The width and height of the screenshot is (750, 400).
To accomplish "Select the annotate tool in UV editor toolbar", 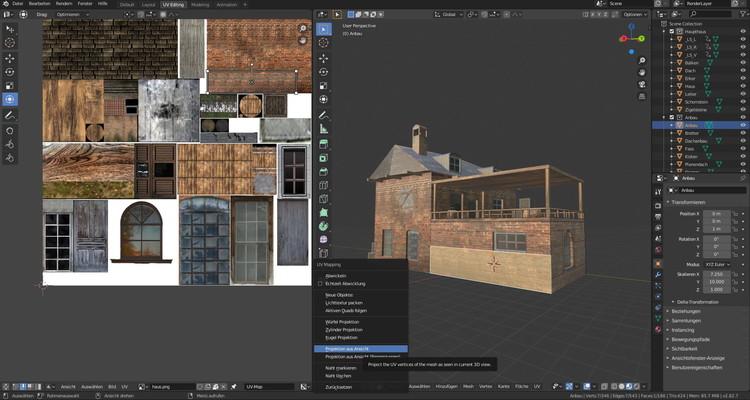I will coord(10,115).
